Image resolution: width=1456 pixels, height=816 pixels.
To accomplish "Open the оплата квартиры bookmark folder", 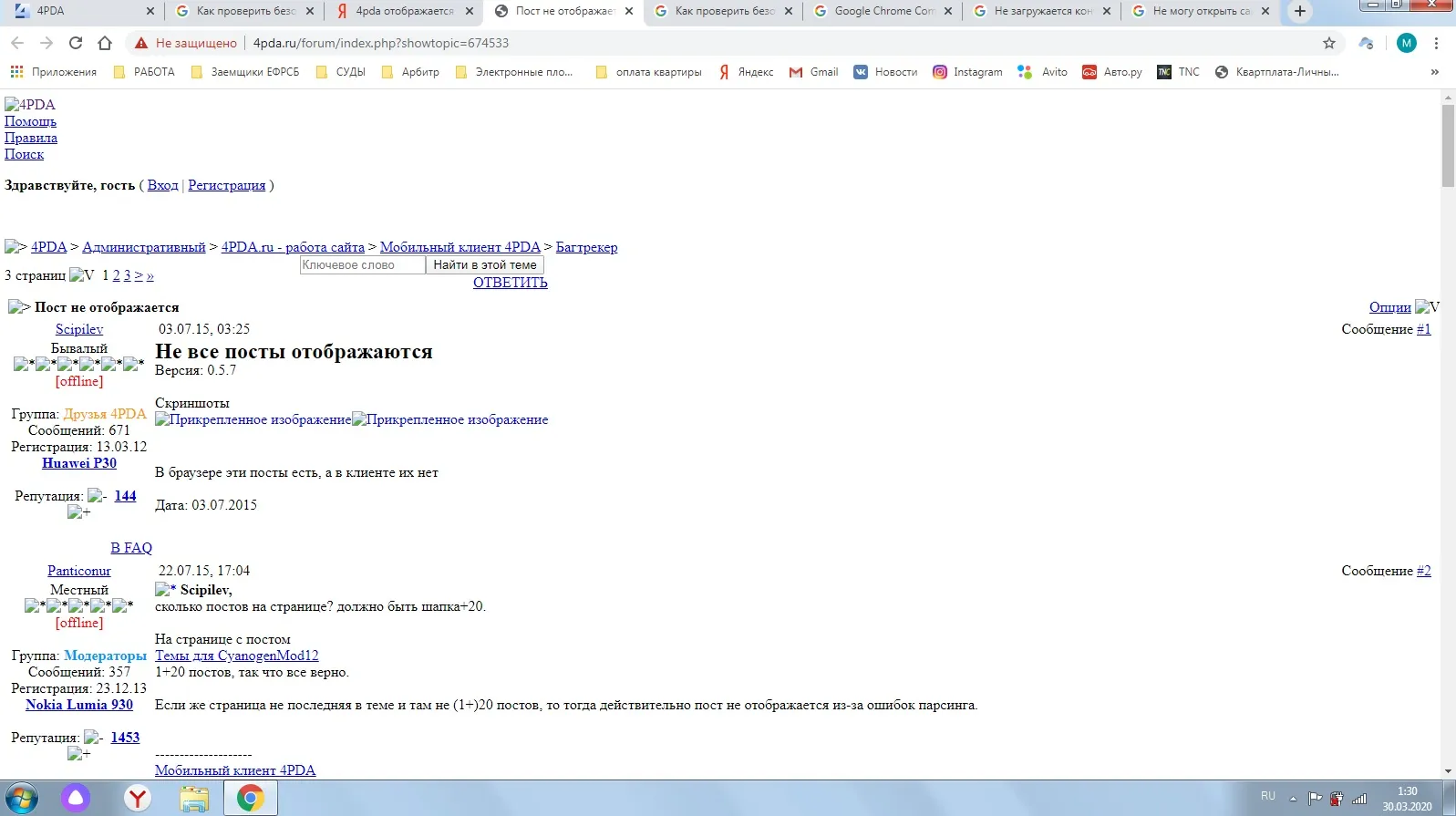I will coord(648,72).
